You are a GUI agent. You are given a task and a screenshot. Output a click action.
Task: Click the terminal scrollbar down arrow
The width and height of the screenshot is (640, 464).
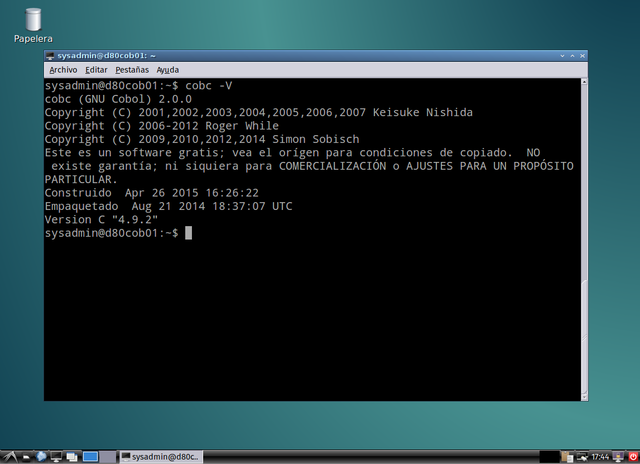(x=584, y=397)
